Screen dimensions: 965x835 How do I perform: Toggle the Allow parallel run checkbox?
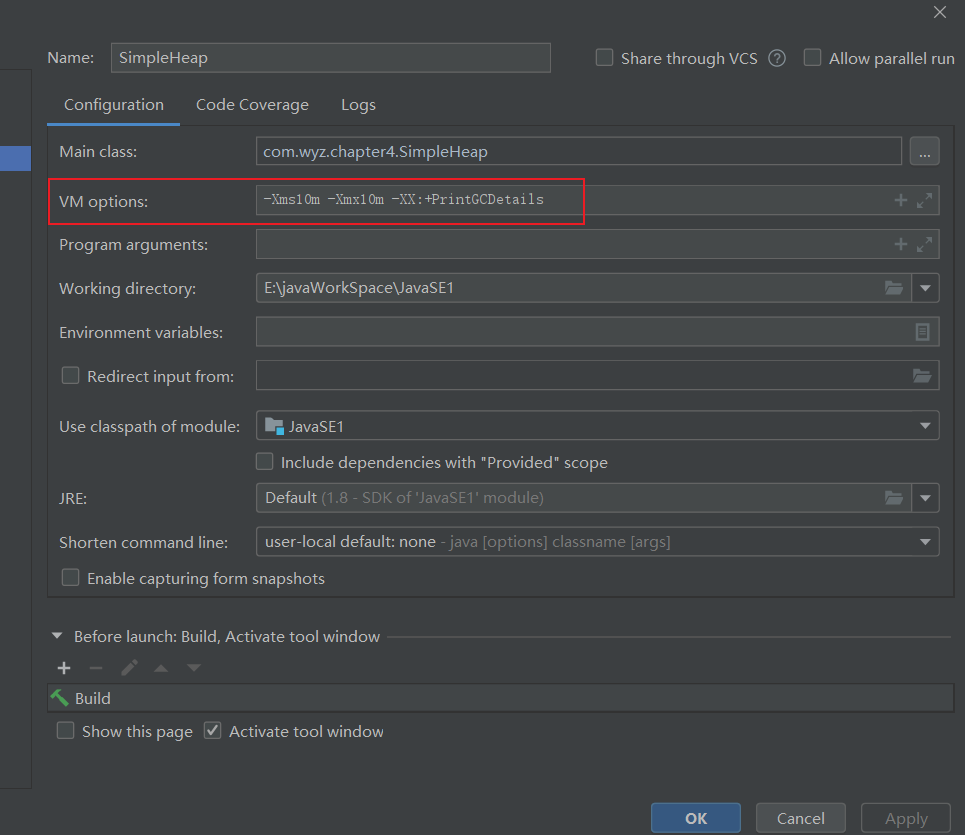coord(812,58)
